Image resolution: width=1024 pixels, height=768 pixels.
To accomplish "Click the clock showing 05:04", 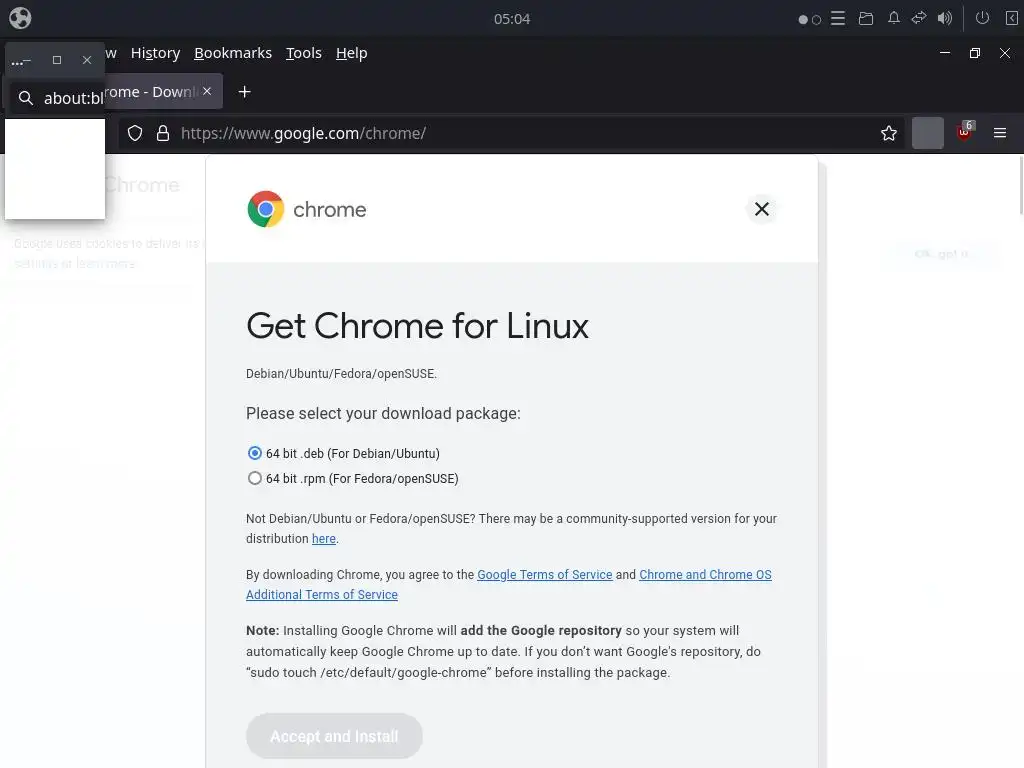I will 512,19.
